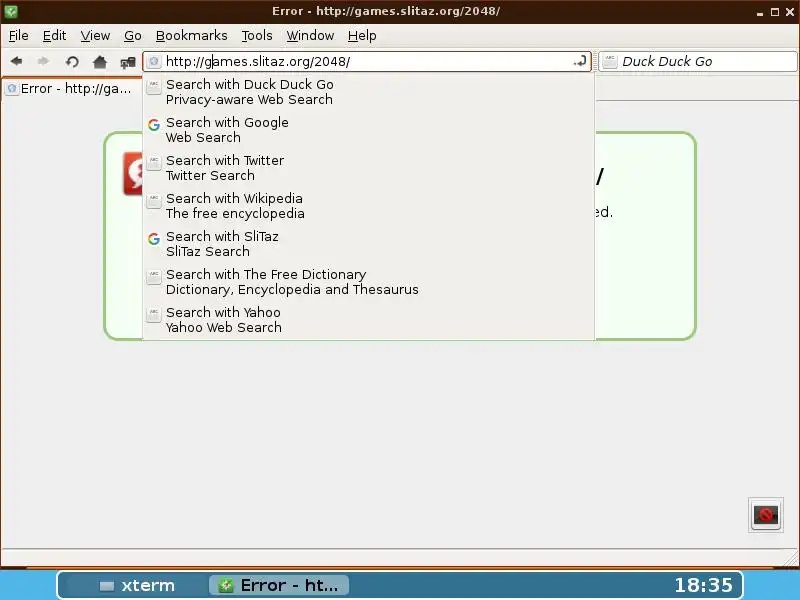Screen dimensions: 800x600
Task: Click the icon beside Search with Yahoo
Action: (154, 315)
